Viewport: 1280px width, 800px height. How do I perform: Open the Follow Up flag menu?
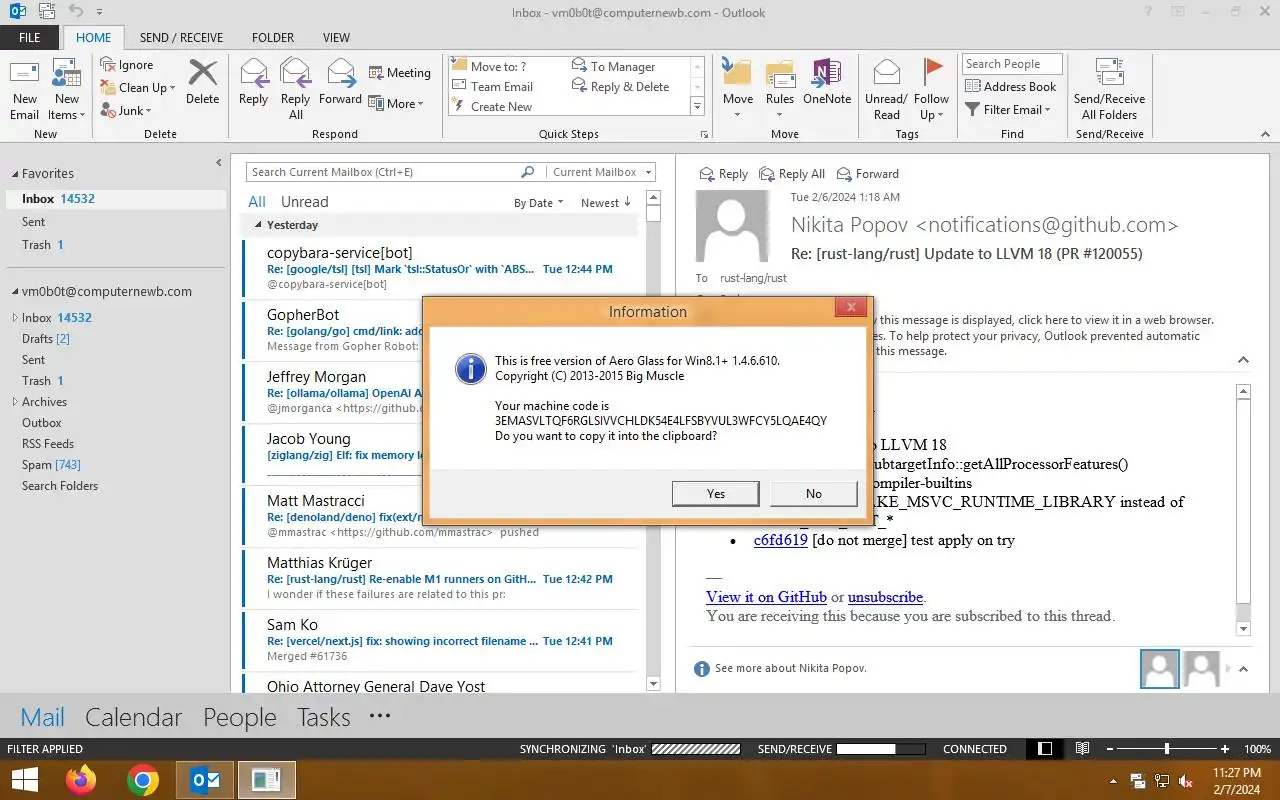(x=931, y=89)
